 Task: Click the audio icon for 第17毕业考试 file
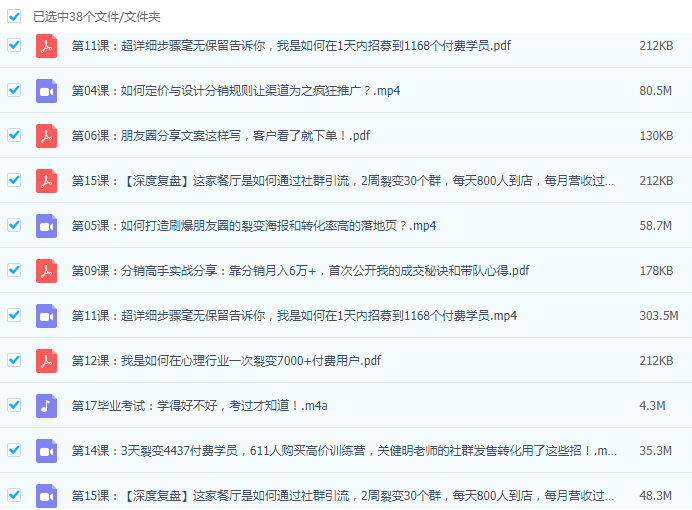(46, 406)
